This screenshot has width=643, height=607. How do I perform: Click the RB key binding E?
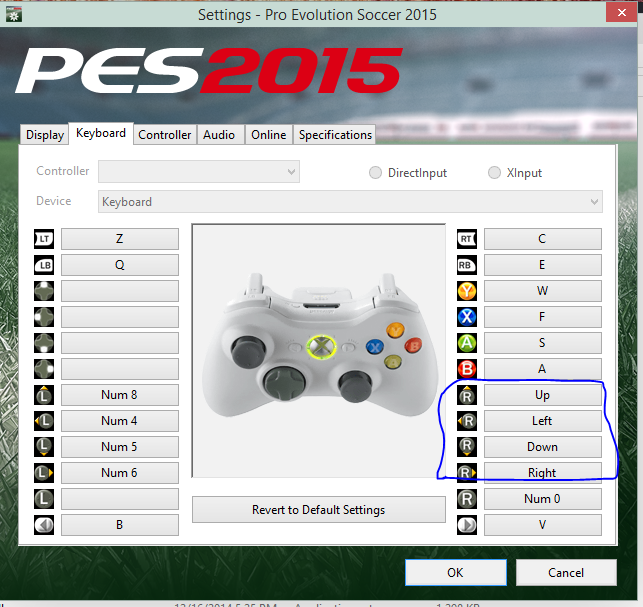[543, 265]
